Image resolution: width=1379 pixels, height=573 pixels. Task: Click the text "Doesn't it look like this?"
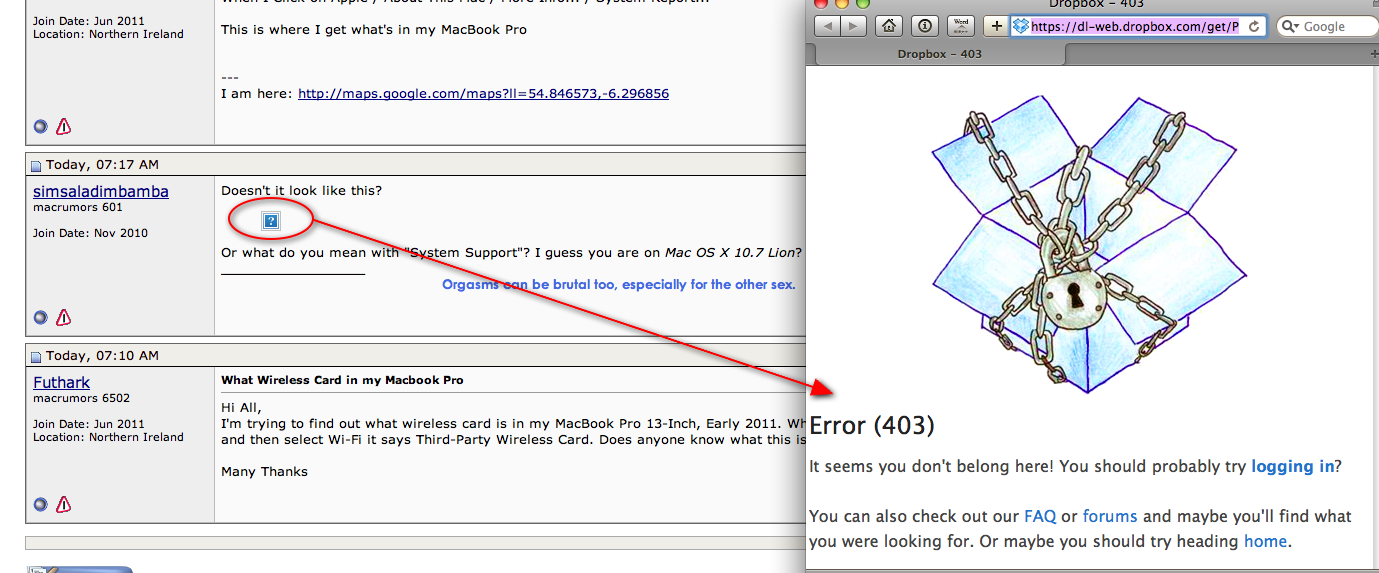[301, 191]
